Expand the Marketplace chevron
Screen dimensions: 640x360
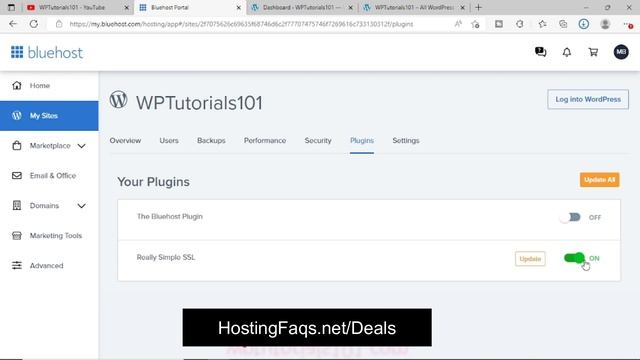[82, 146]
